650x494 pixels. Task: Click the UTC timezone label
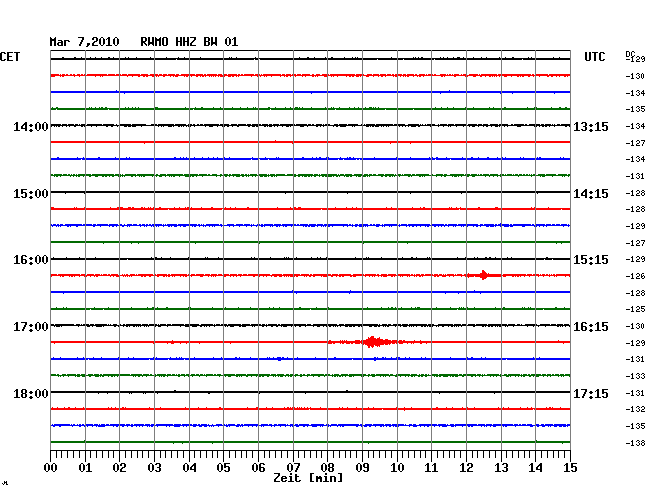(x=594, y=57)
